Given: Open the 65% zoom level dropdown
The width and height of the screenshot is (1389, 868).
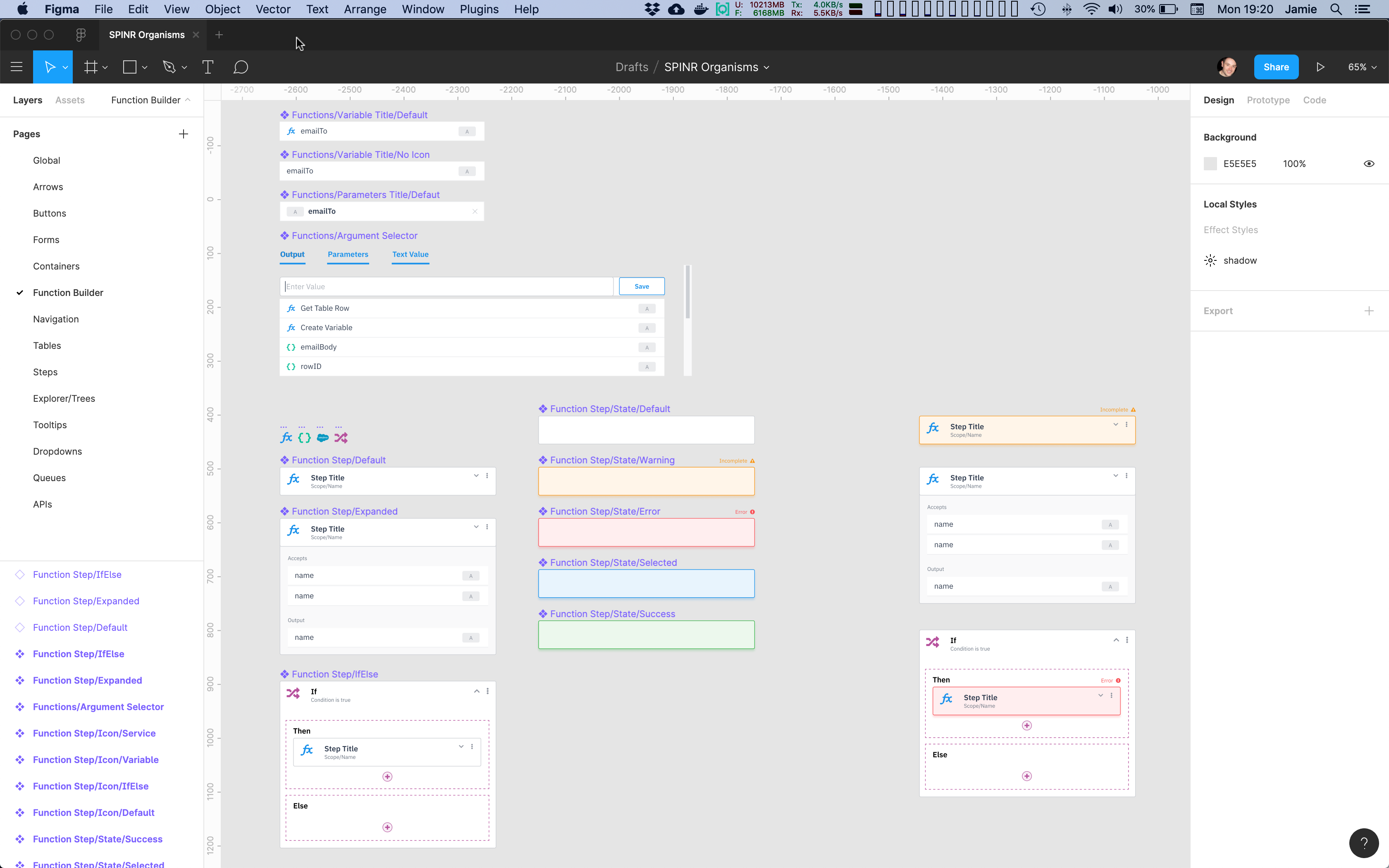Looking at the screenshot, I should tap(1361, 67).
